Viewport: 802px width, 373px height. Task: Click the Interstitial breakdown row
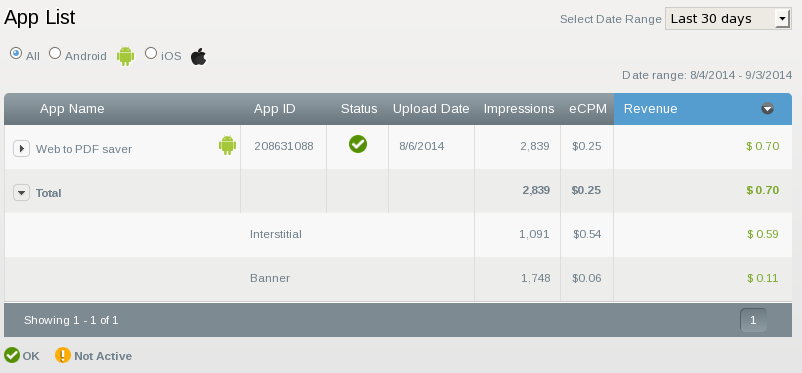click(x=398, y=234)
